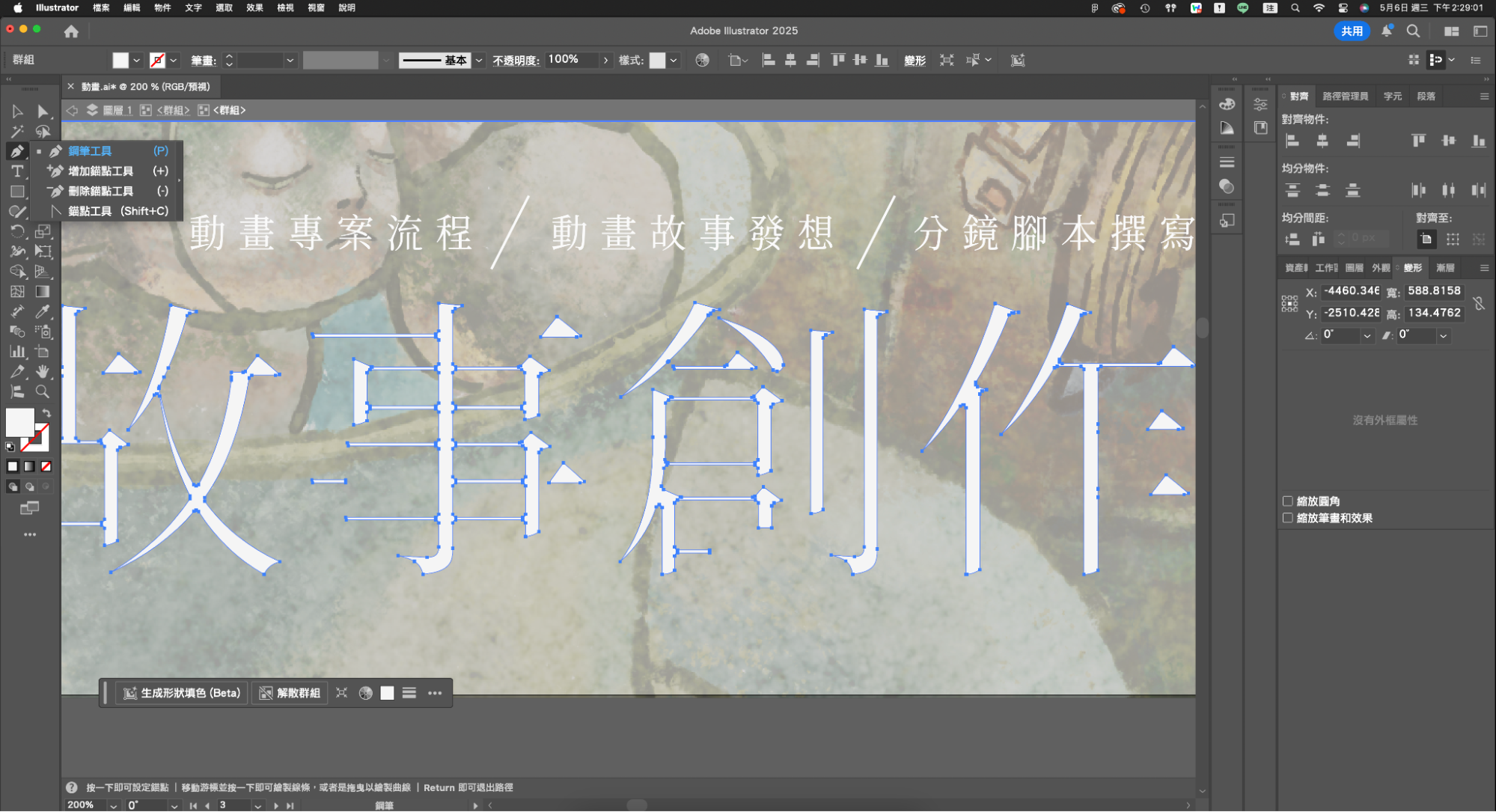Select the Gradient tool

click(43, 291)
